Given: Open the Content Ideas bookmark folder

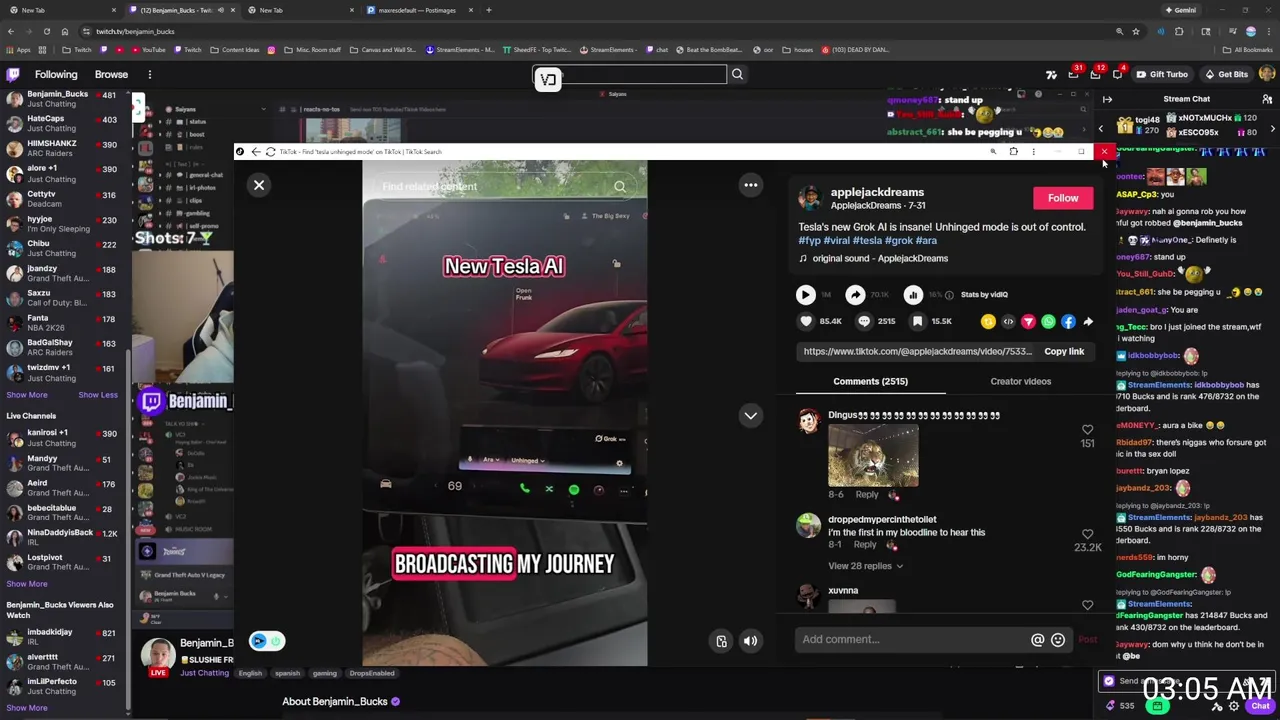Looking at the screenshot, I should tap(235, 50).
